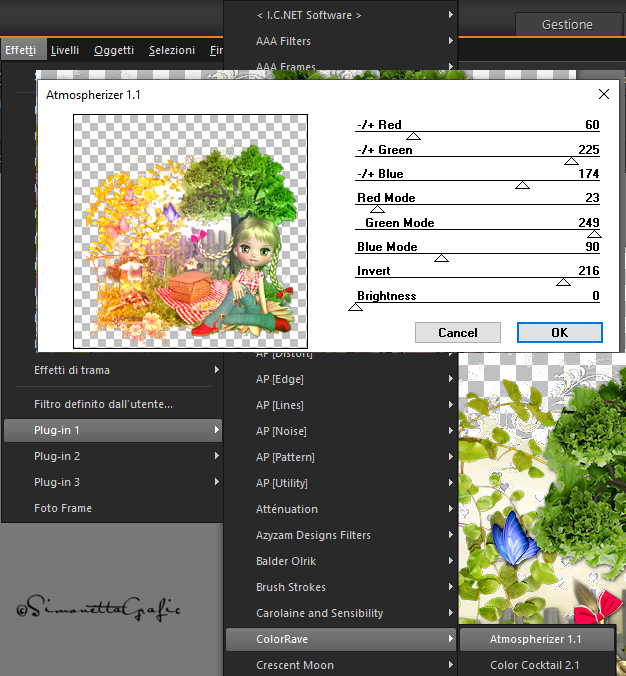Open the Crescent Moon submenu
Screen dimensions: 626x676
[x=341, y=665]
